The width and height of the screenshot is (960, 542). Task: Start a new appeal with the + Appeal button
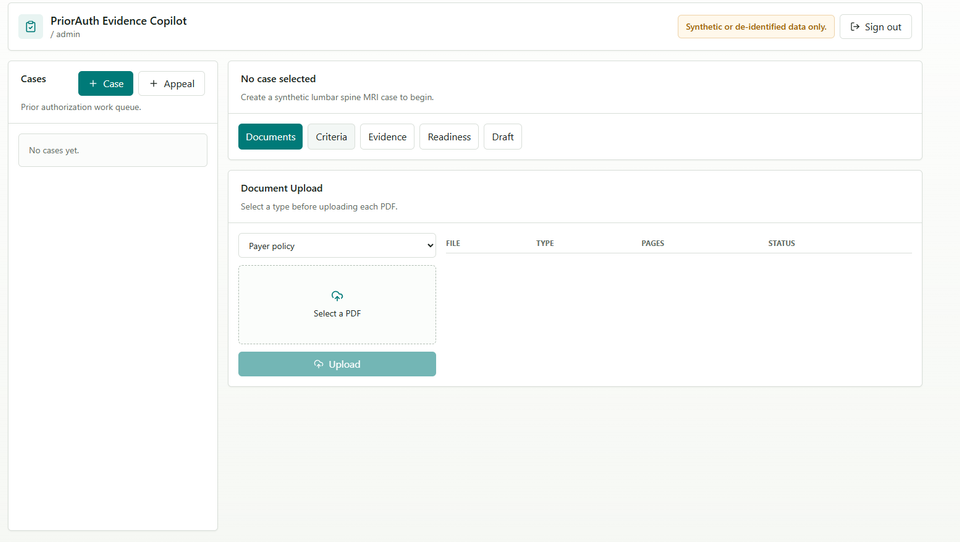tap(171, 83)
